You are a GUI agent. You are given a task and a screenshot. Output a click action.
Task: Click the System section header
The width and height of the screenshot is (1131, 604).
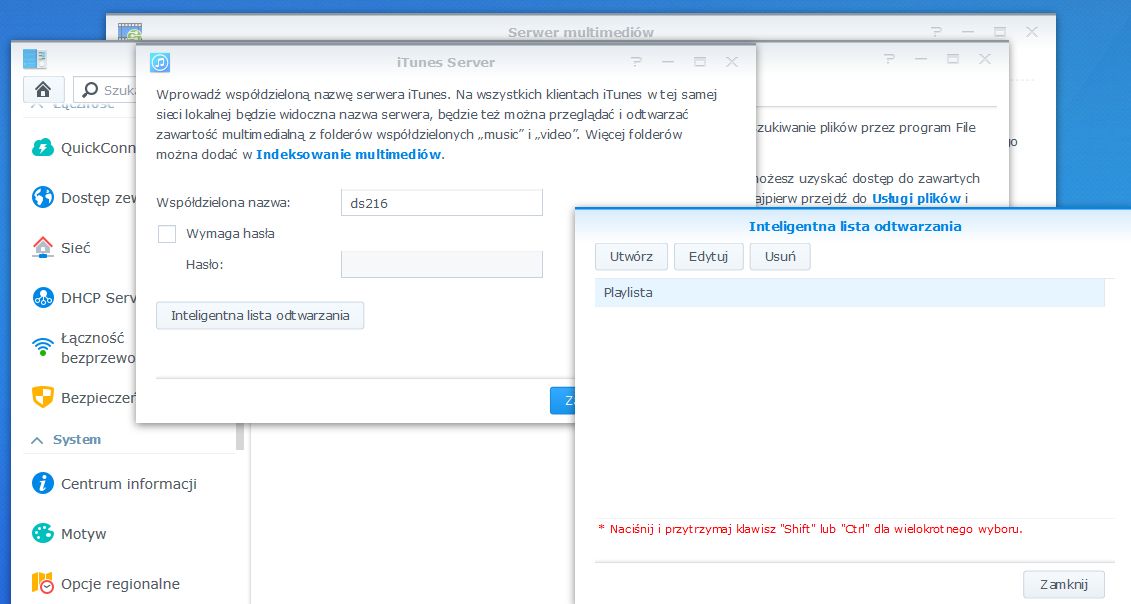coord(76,439)
